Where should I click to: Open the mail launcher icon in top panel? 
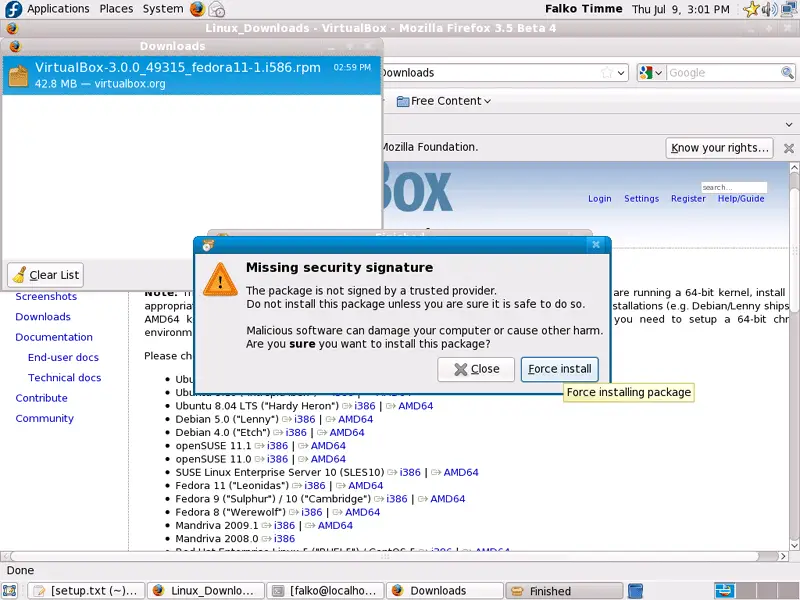[x=217, y=9]
